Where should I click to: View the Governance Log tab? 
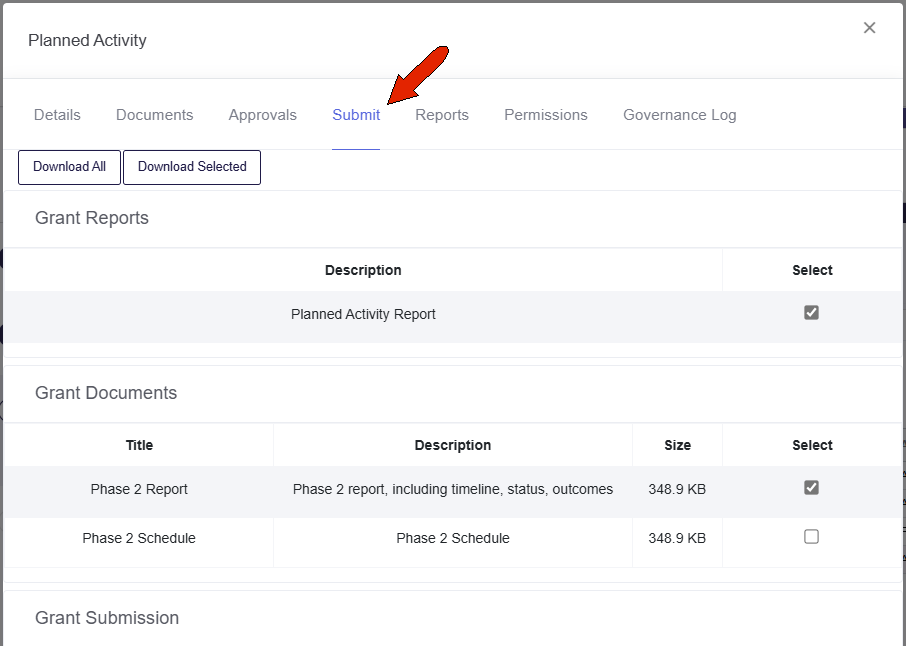pos(680,114)
